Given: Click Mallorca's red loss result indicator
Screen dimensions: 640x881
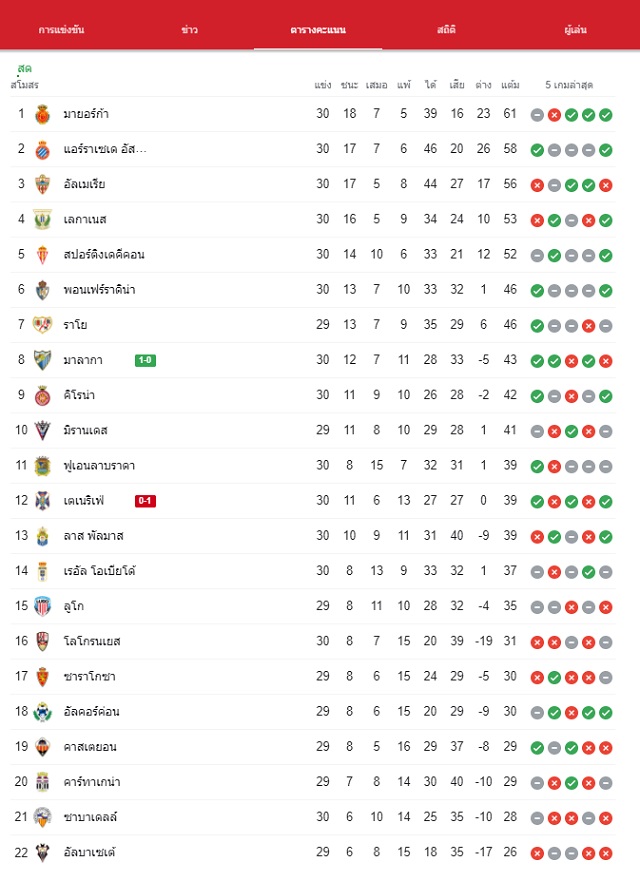Looking at the screenshot, I should (x=555, y=115).
